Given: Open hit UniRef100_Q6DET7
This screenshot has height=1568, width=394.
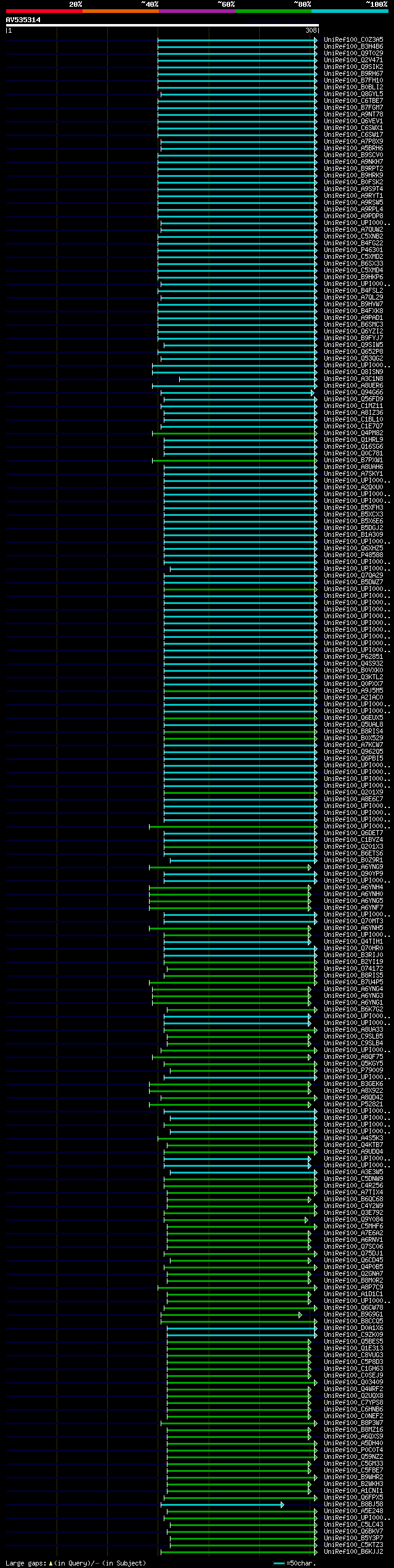Looking at the screenshot, I should [353, 833].
